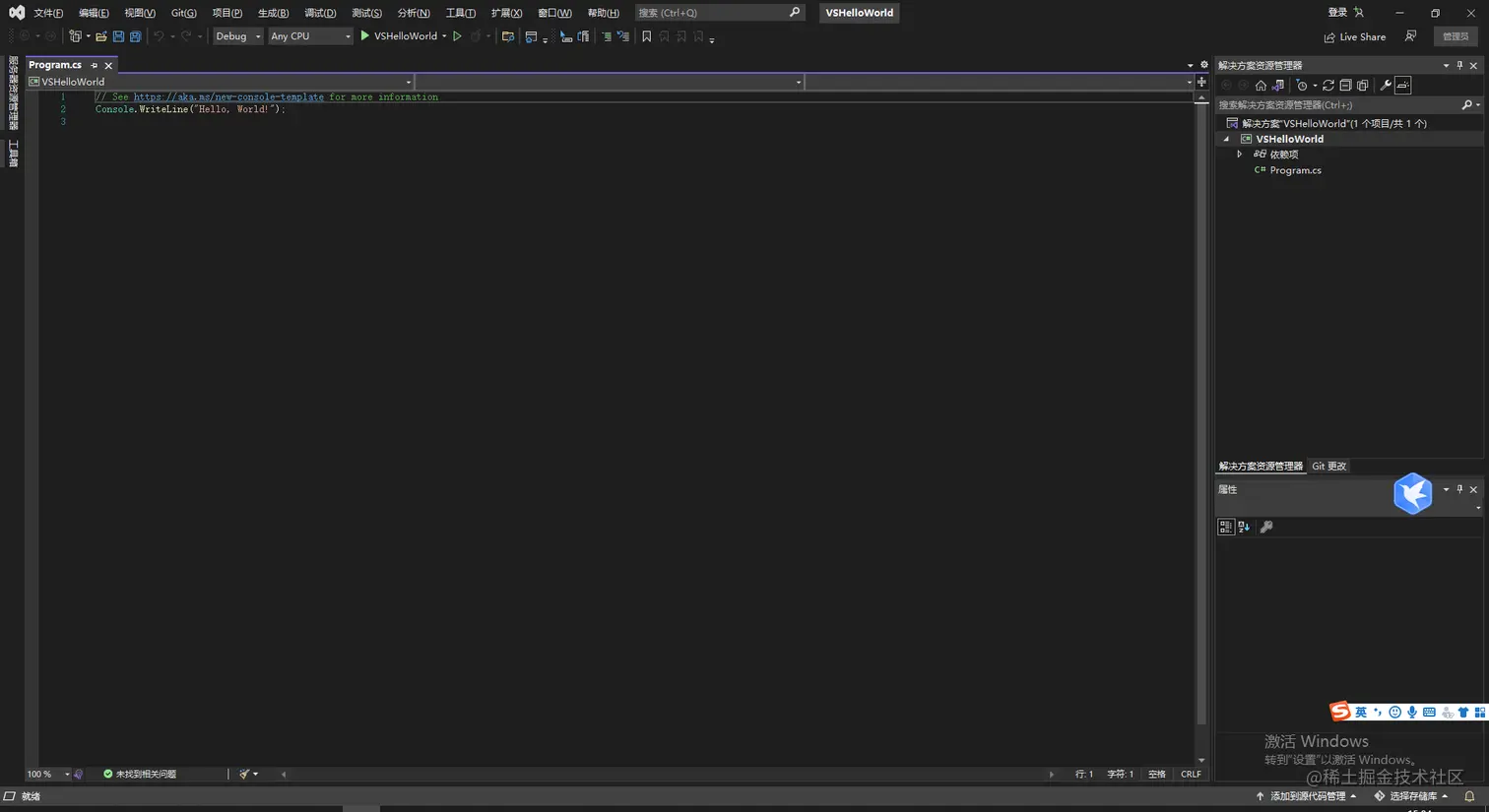Save the current file with Save icon
The width and height of the screenshot is (1489, 812).
pyautogui.click(x=118, y=36)
